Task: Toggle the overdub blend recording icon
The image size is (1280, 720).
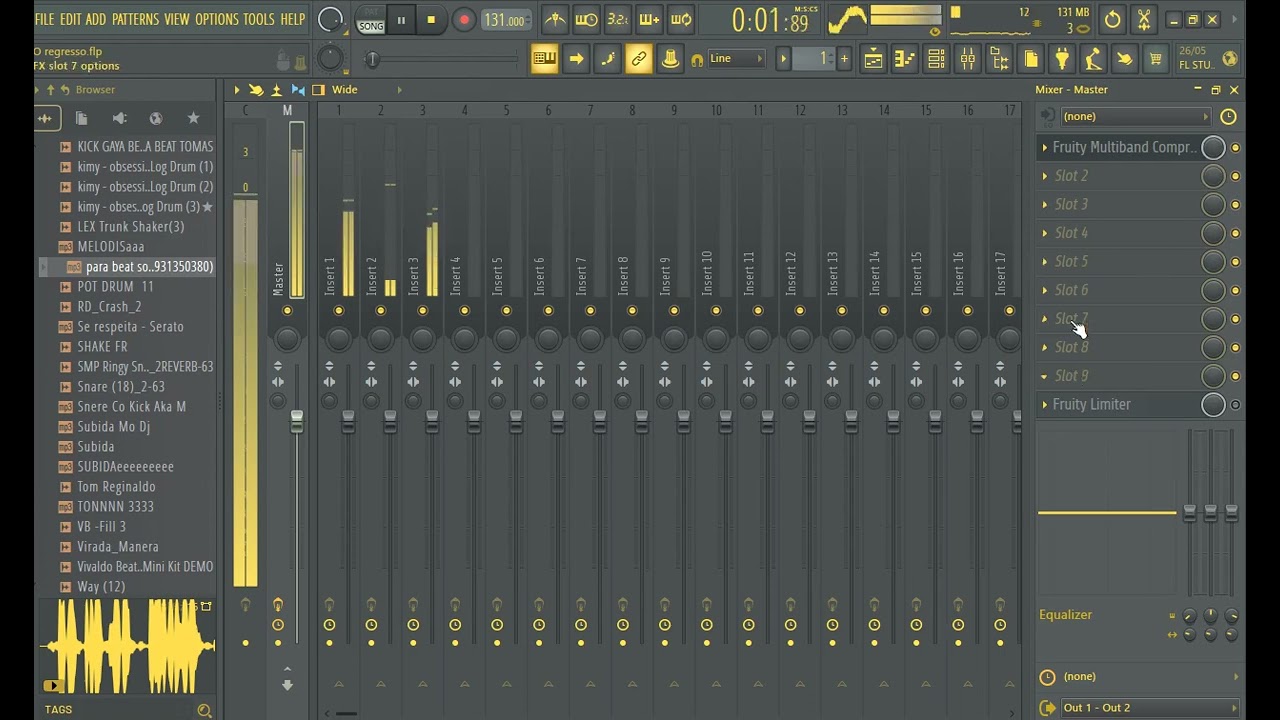Action: (x=649, y=19)
